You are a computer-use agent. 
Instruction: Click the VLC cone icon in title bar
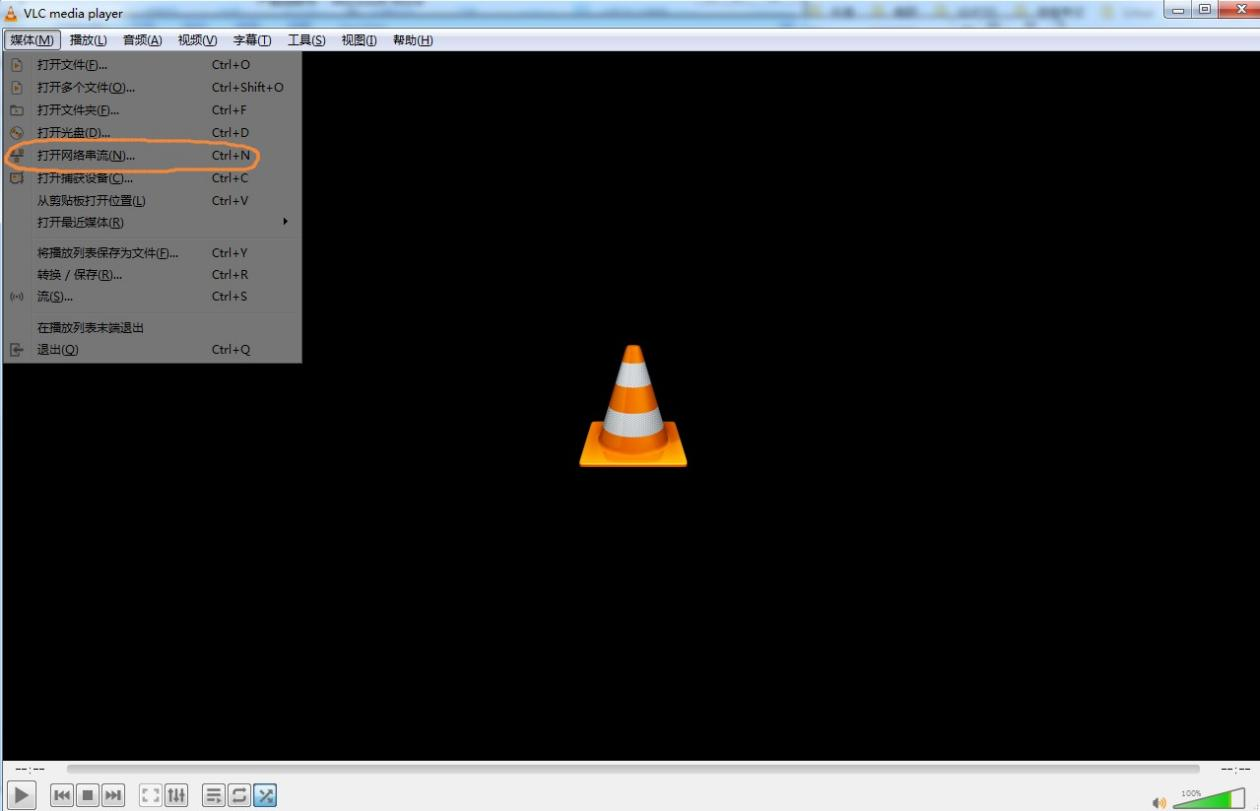(x=12, y=13)
